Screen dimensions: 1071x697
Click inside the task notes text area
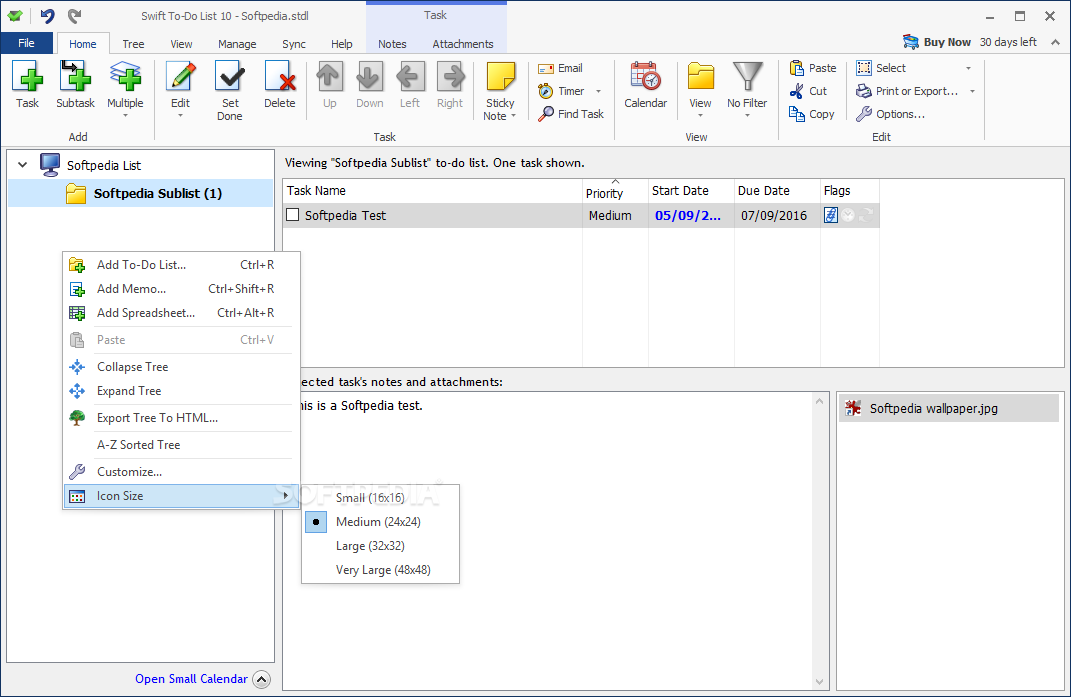pos(548,540)
